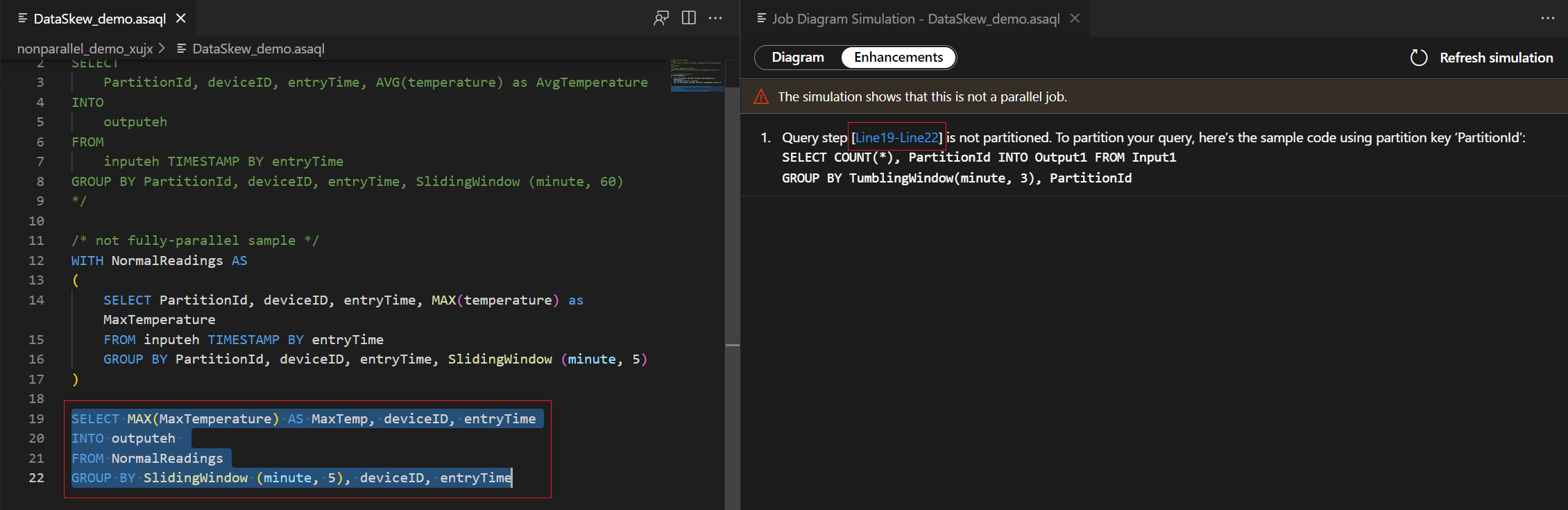
Task: Open the simulation panel More Actions ellipsis
Action: coord(1547,18)
